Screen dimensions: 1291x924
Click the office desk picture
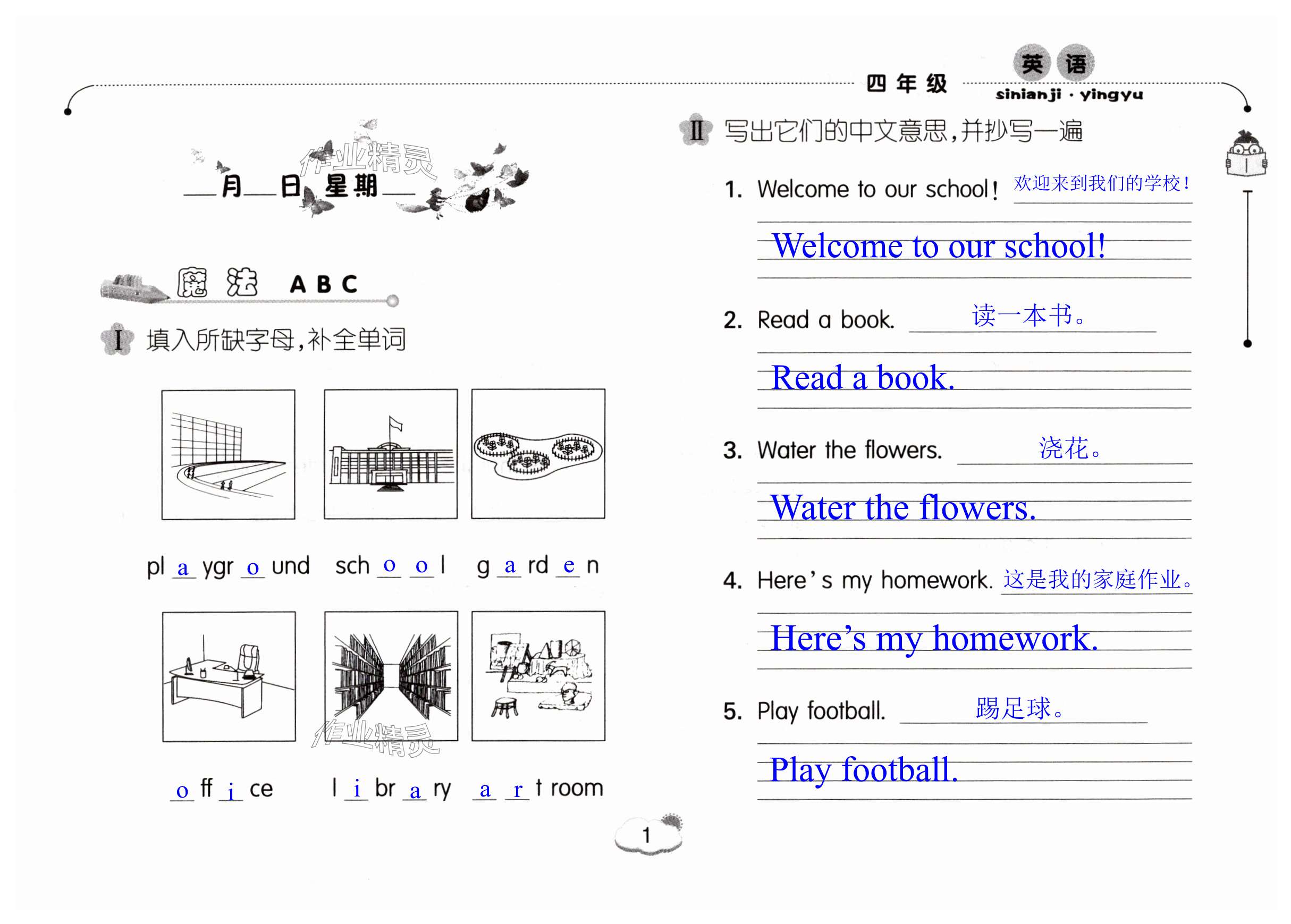[229, 676]
